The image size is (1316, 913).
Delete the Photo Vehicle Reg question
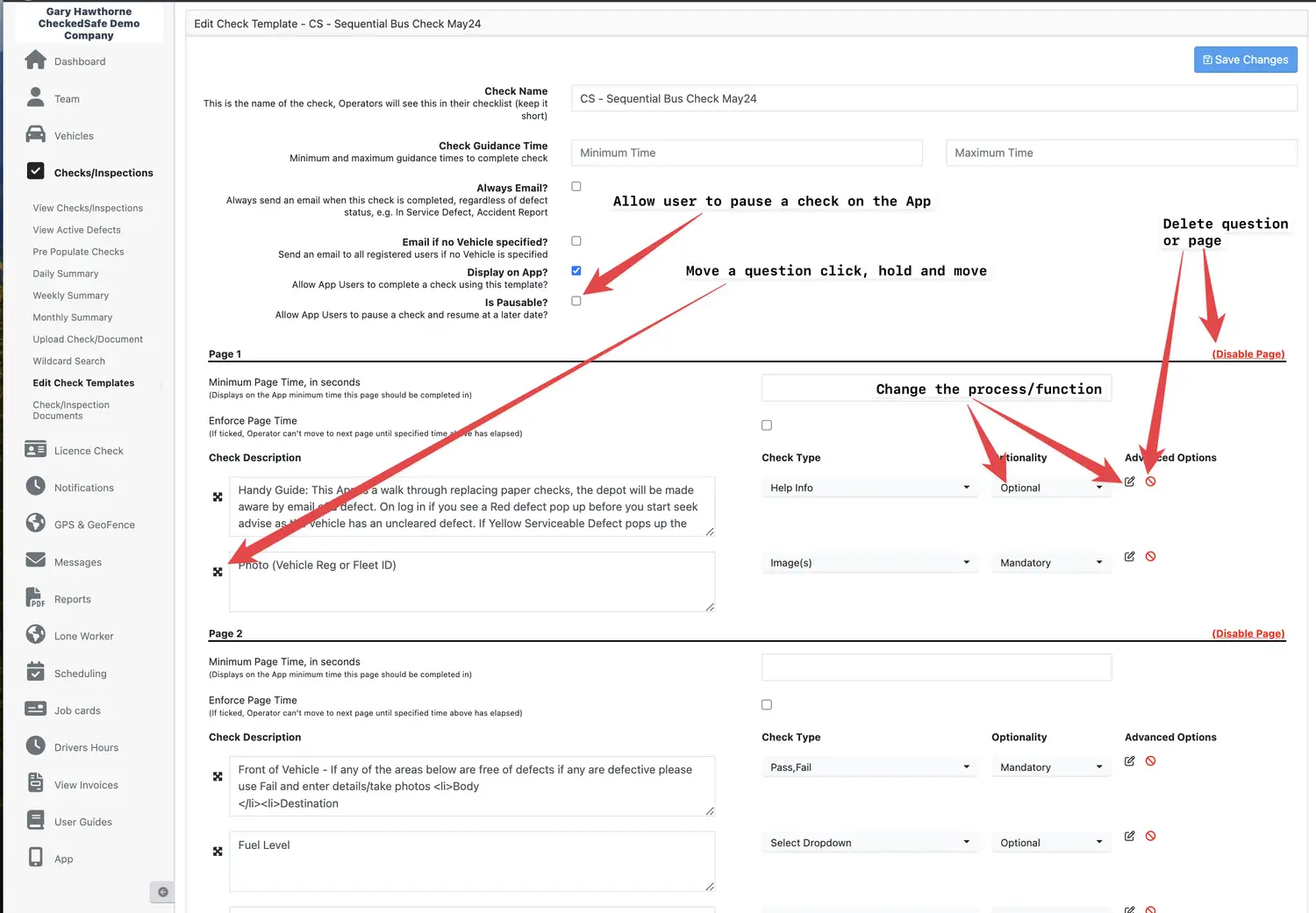(x=1150, y=557)
